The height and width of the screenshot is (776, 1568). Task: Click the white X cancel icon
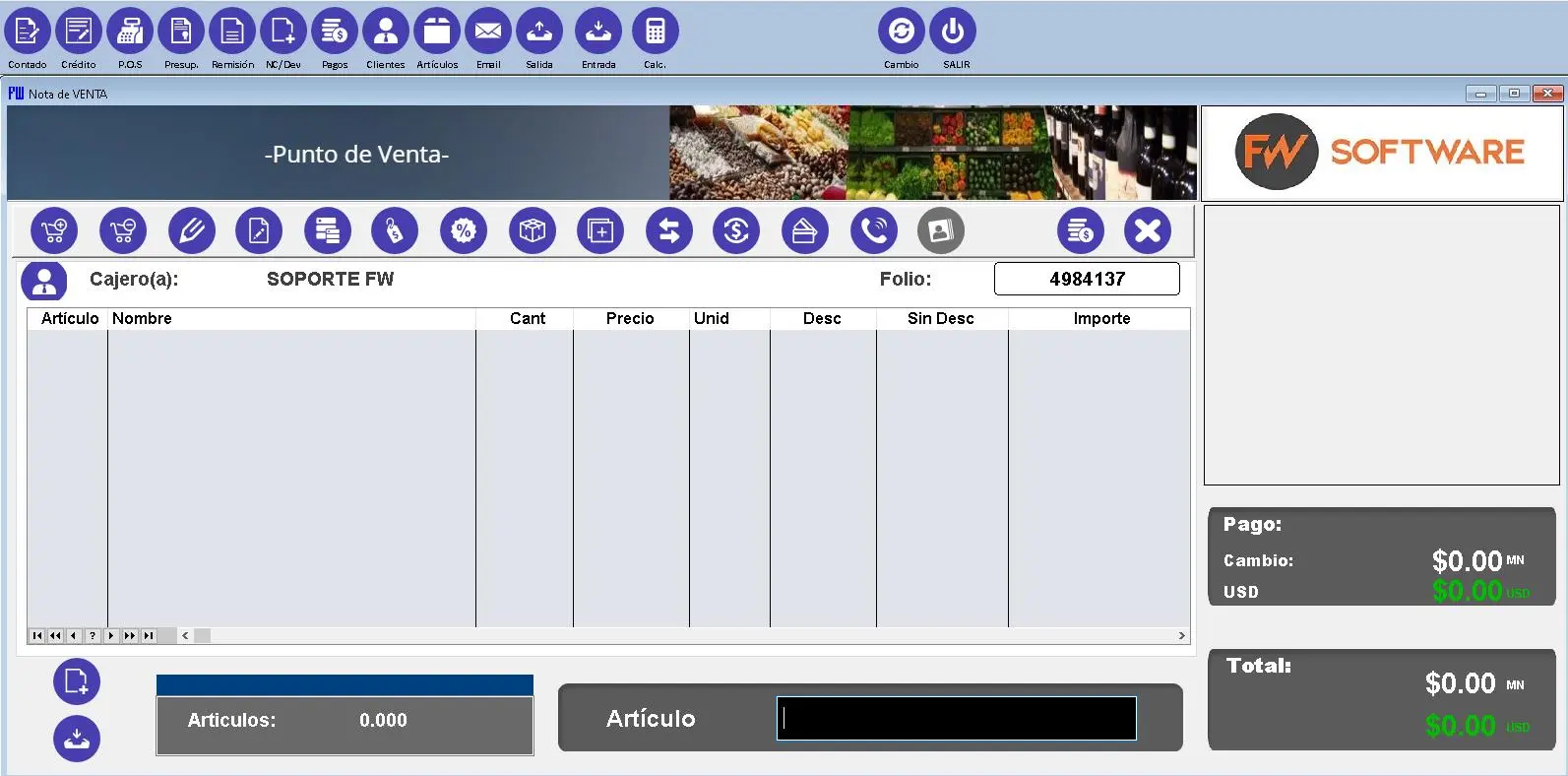click(x=1148, y=231)
